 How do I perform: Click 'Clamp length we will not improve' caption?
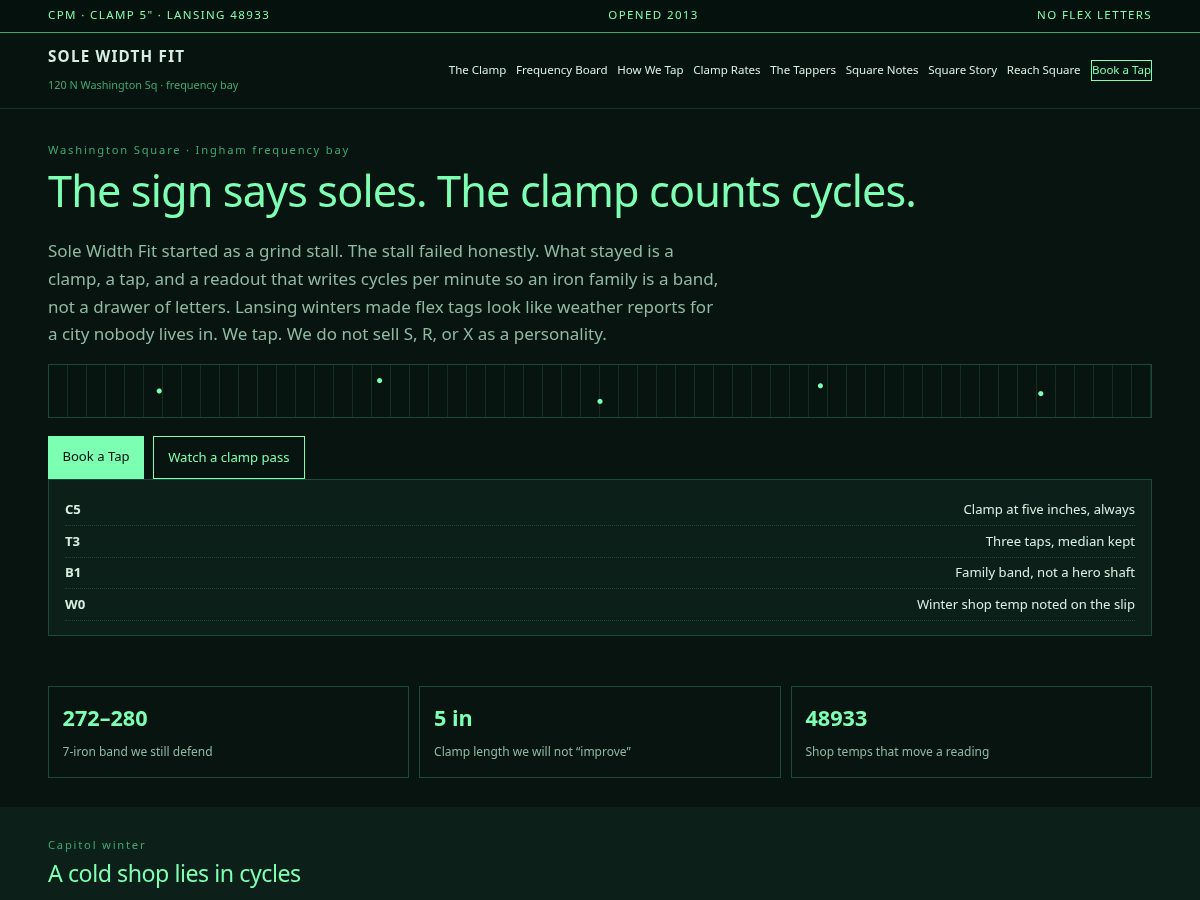(532, 751)
